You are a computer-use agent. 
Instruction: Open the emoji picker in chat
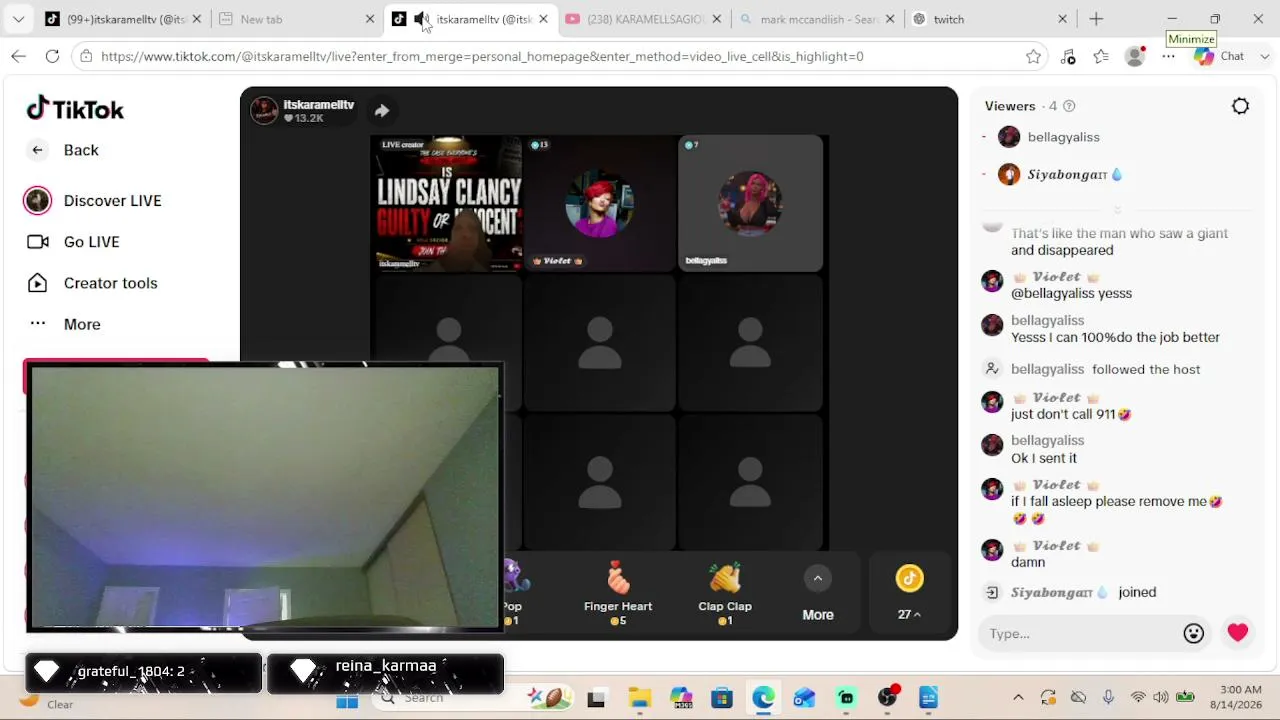(1193, 633)
